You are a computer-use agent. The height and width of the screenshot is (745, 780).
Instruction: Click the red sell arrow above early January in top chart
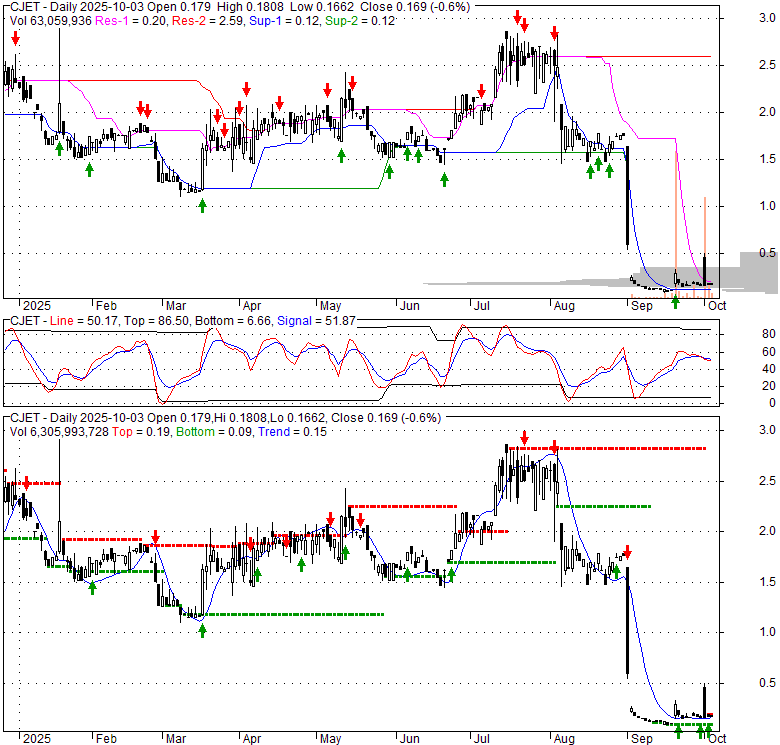(16, 38)
